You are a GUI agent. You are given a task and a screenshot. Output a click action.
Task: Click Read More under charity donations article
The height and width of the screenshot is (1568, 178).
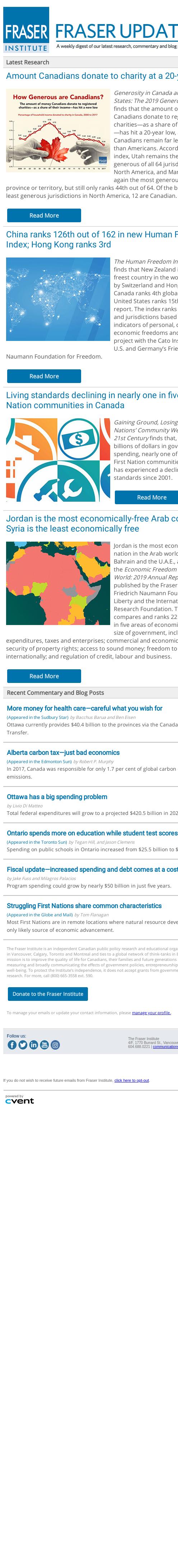(x=44, y=215)
